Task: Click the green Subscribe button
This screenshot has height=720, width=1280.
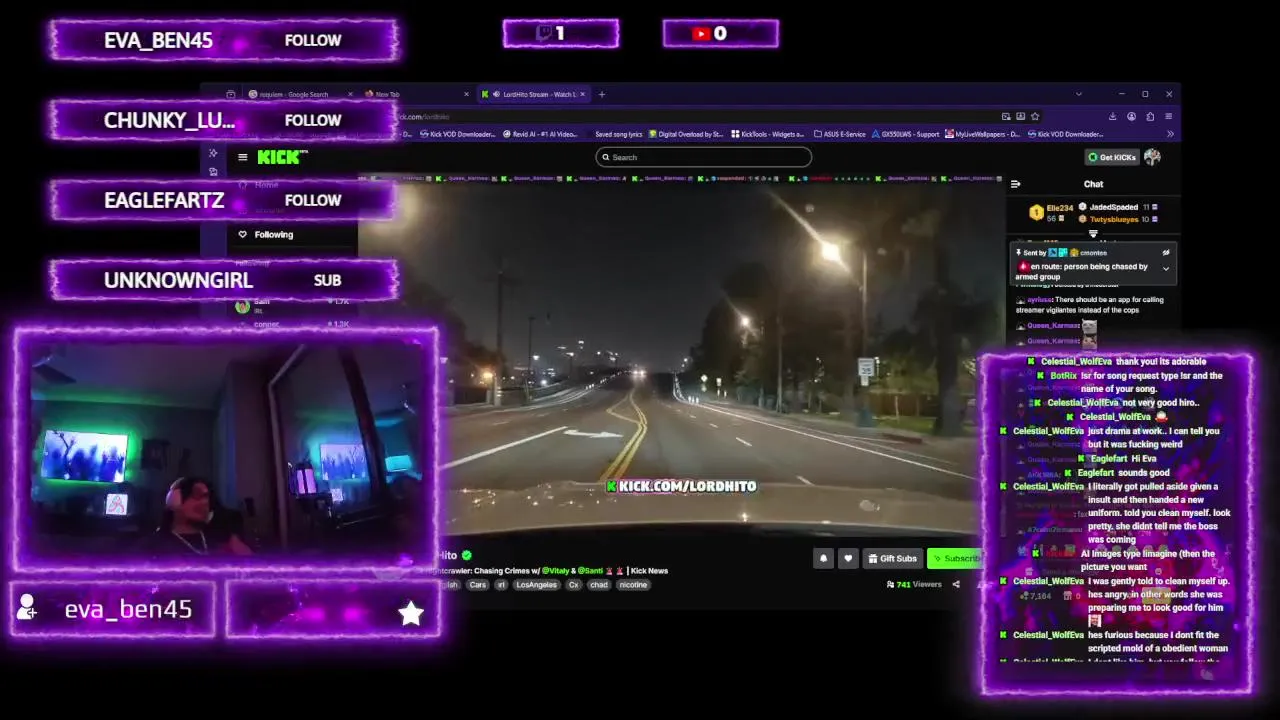Action: click(955, 558)
